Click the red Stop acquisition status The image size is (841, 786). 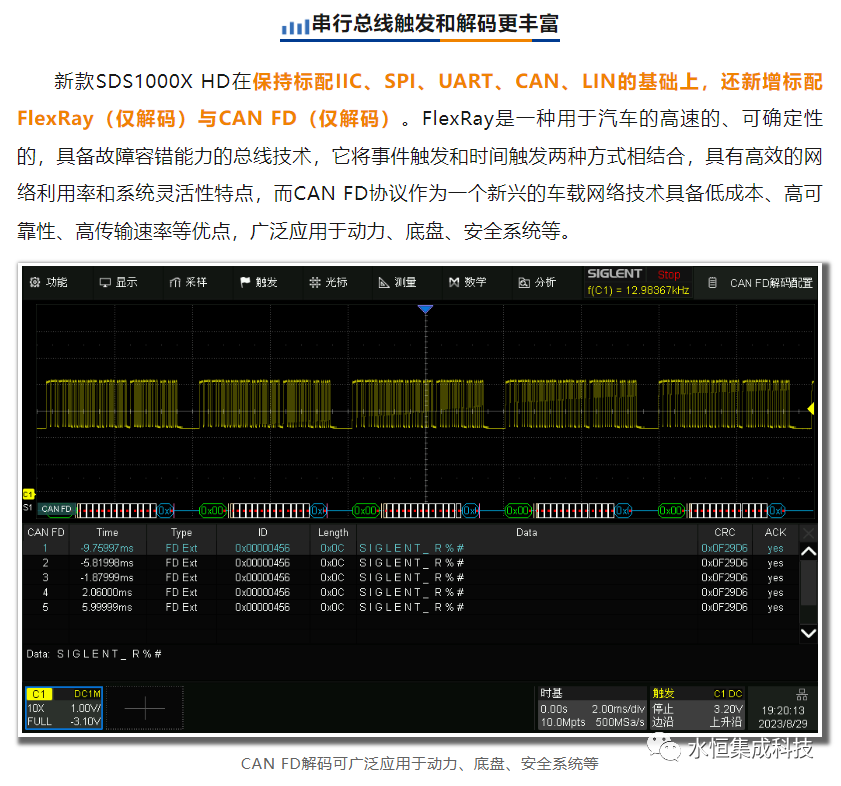[x=669, y=275]
